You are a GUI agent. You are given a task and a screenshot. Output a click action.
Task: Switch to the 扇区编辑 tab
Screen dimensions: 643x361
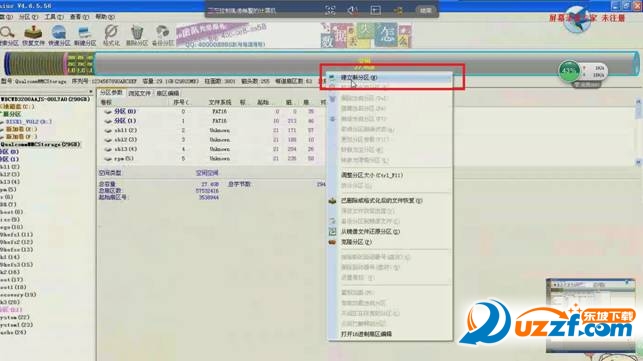167,93
